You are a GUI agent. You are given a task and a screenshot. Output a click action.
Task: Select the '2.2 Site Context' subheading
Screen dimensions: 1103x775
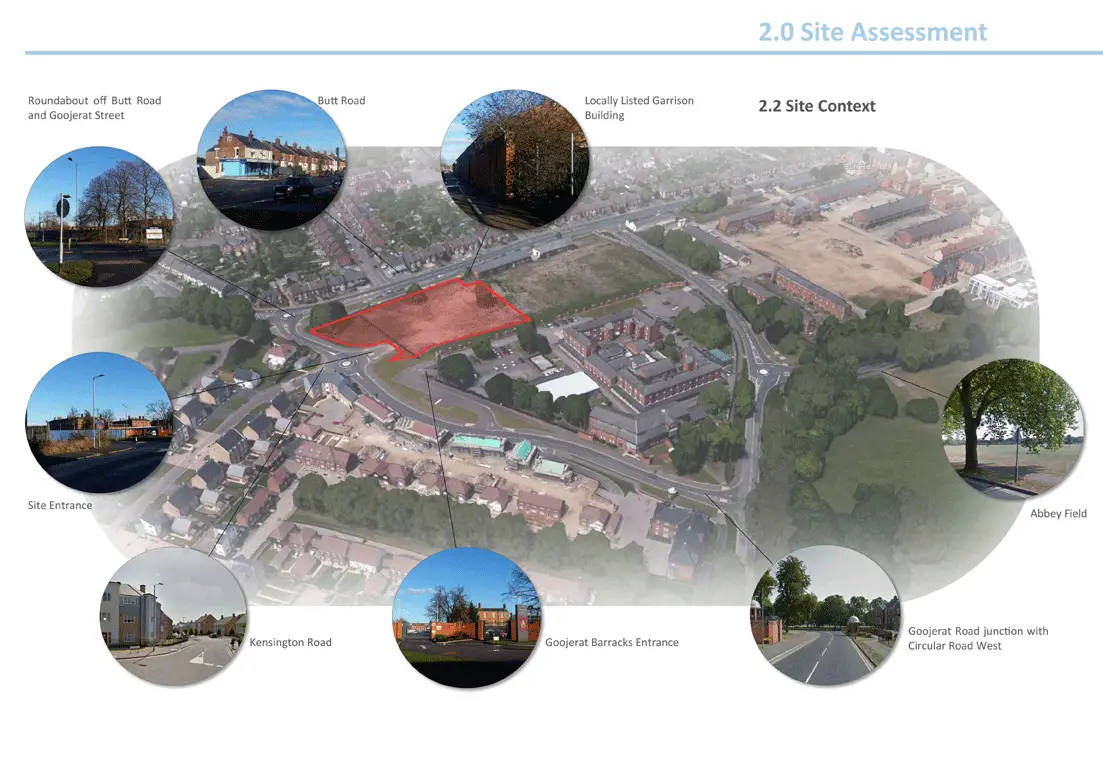click(x=817, y=106)
